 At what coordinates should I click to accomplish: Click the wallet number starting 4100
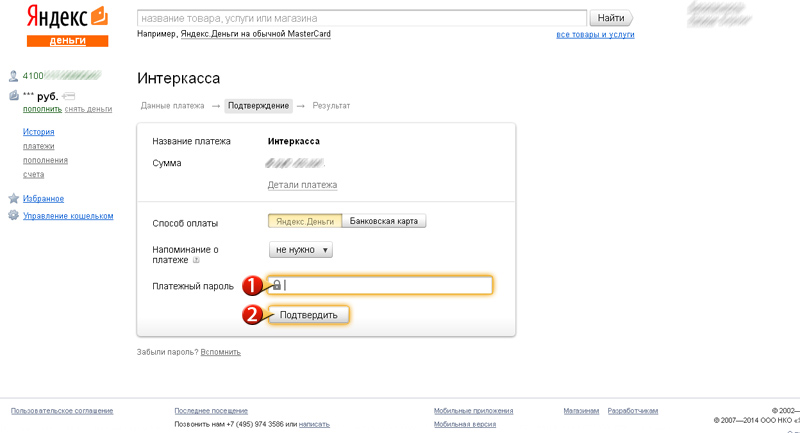(x=62, y=76)
